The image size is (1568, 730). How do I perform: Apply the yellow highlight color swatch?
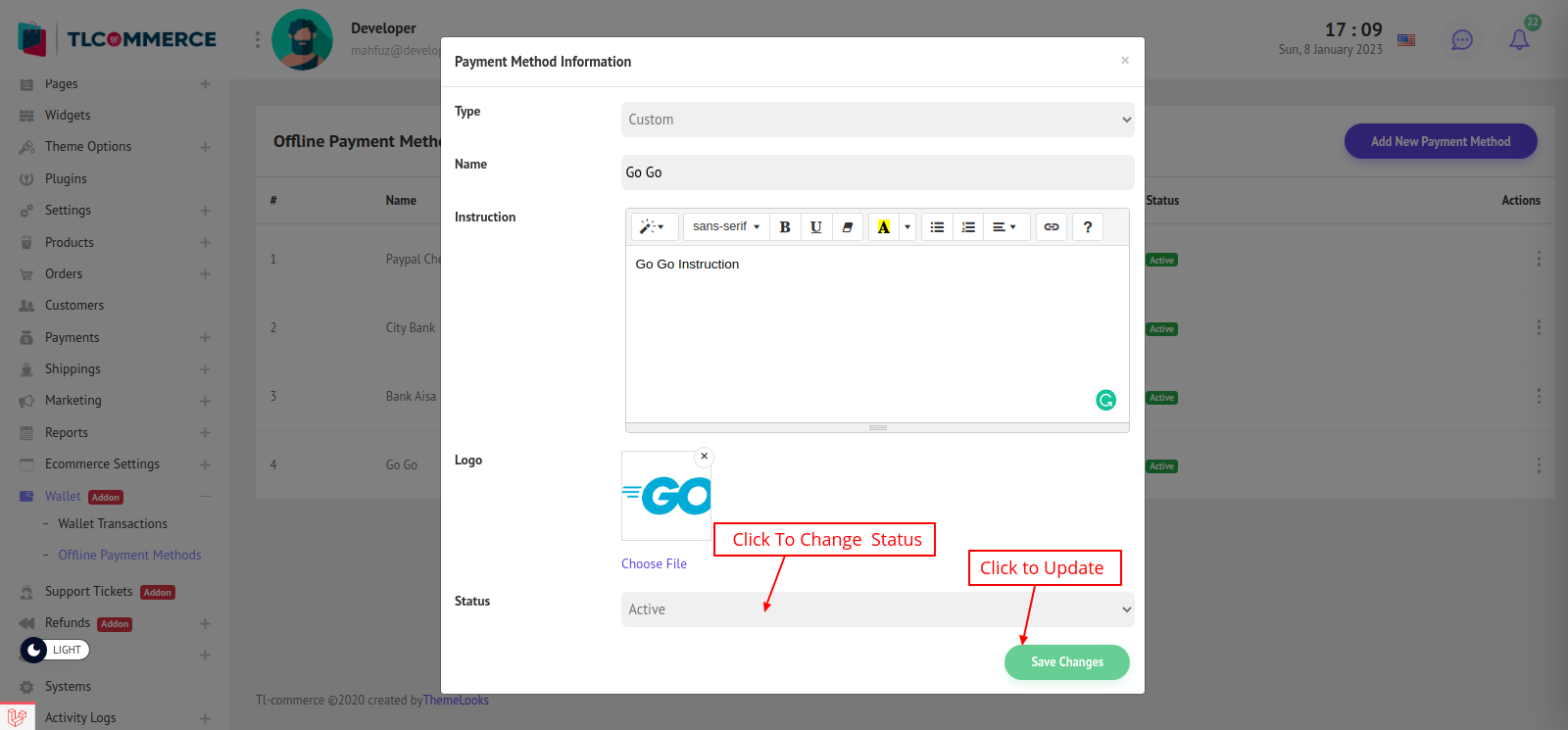(883, 227)
